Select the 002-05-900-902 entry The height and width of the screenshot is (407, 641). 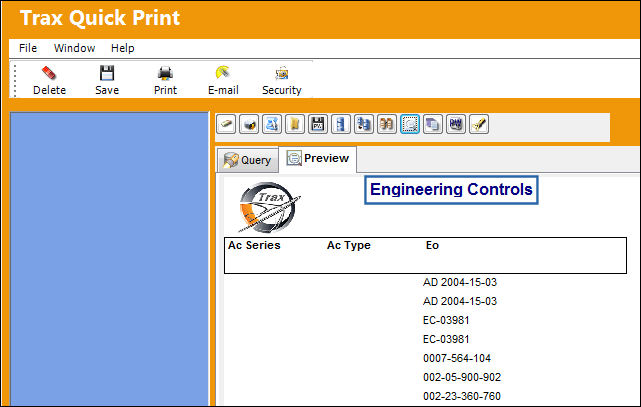[x=462, y=377]
